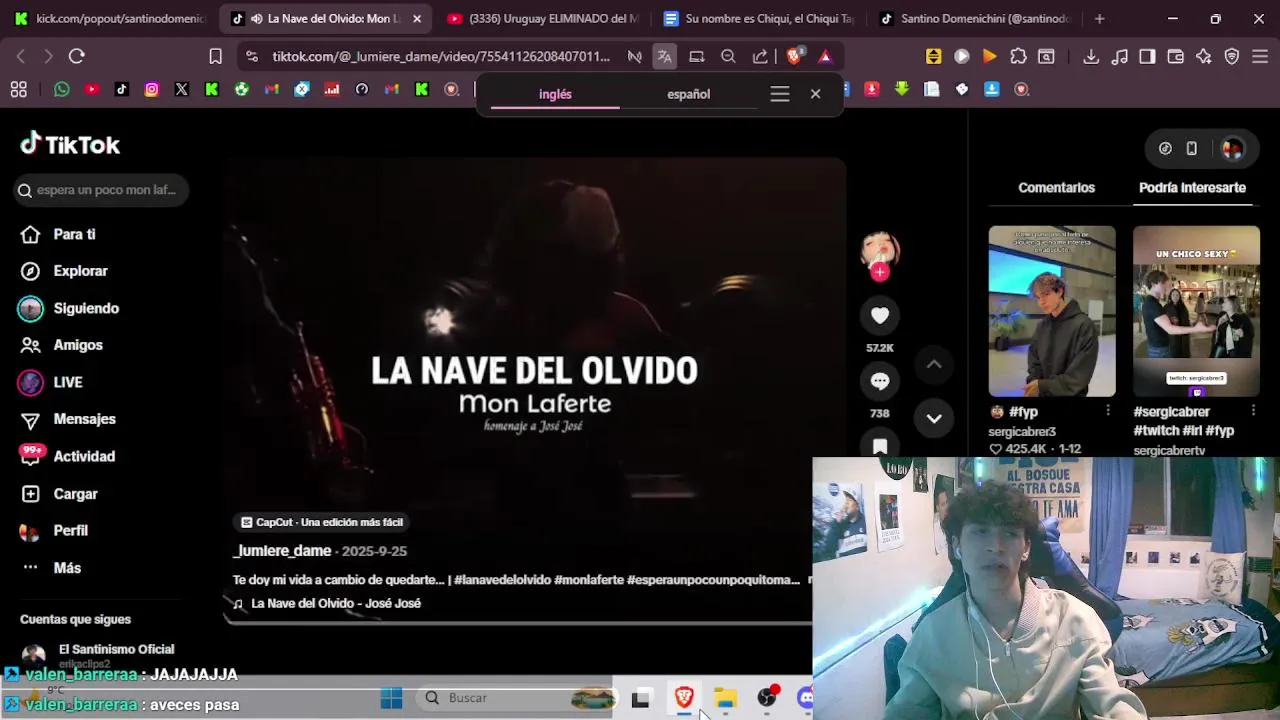Image resolution: width=1280 pixels, height=720 pixels.
Task: Switch to the Uruguay ELIMINADO YouTube tab
Action: click(x=542, y=18)
